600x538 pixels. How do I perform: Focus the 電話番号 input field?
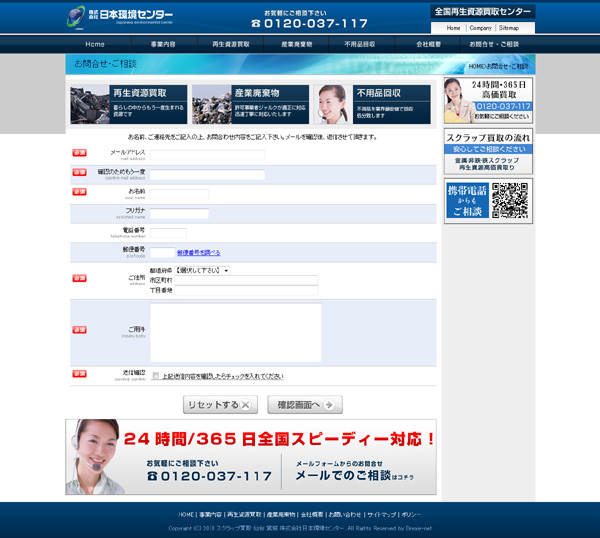168,233
